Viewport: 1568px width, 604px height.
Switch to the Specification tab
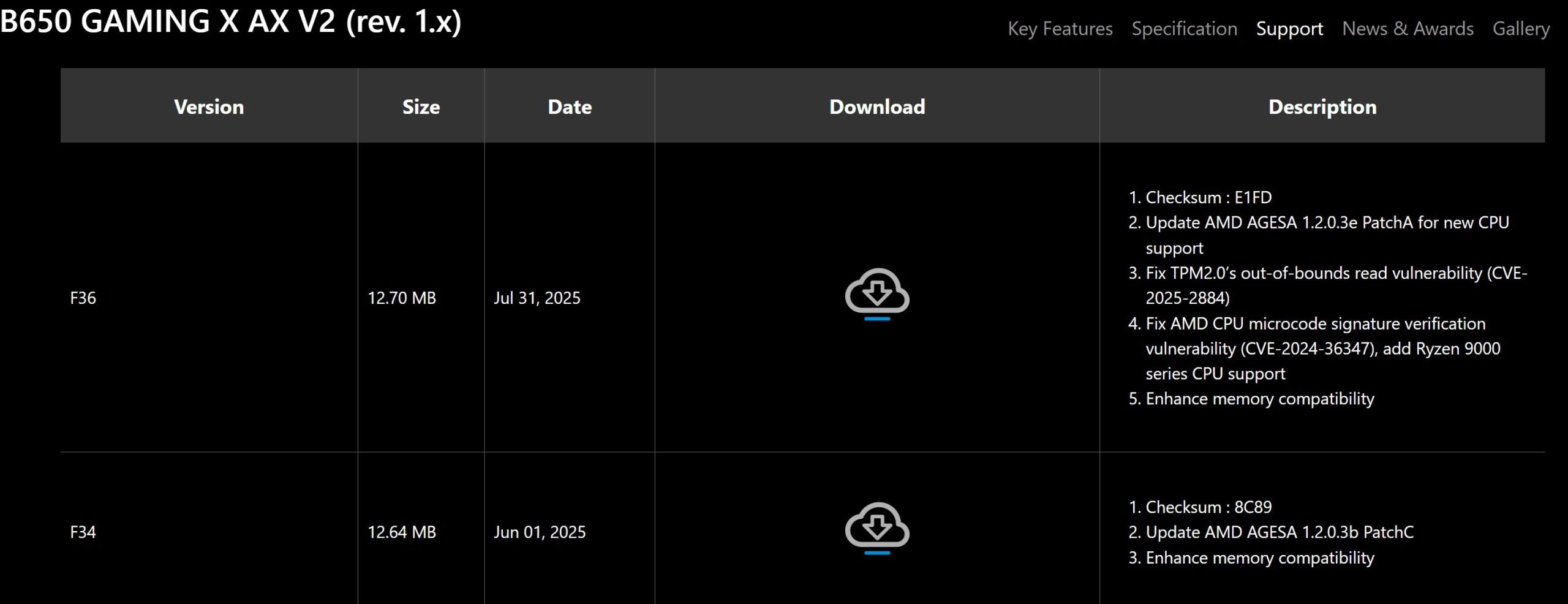pos(1184,29)
